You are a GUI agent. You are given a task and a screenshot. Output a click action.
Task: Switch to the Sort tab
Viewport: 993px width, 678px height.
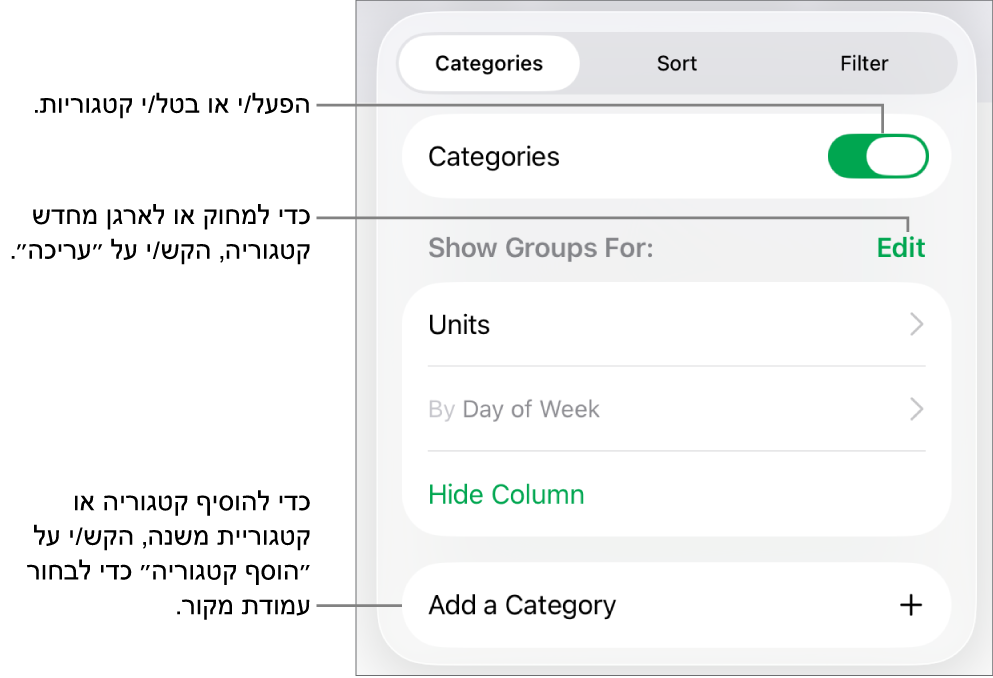click(x=676, y=64)
